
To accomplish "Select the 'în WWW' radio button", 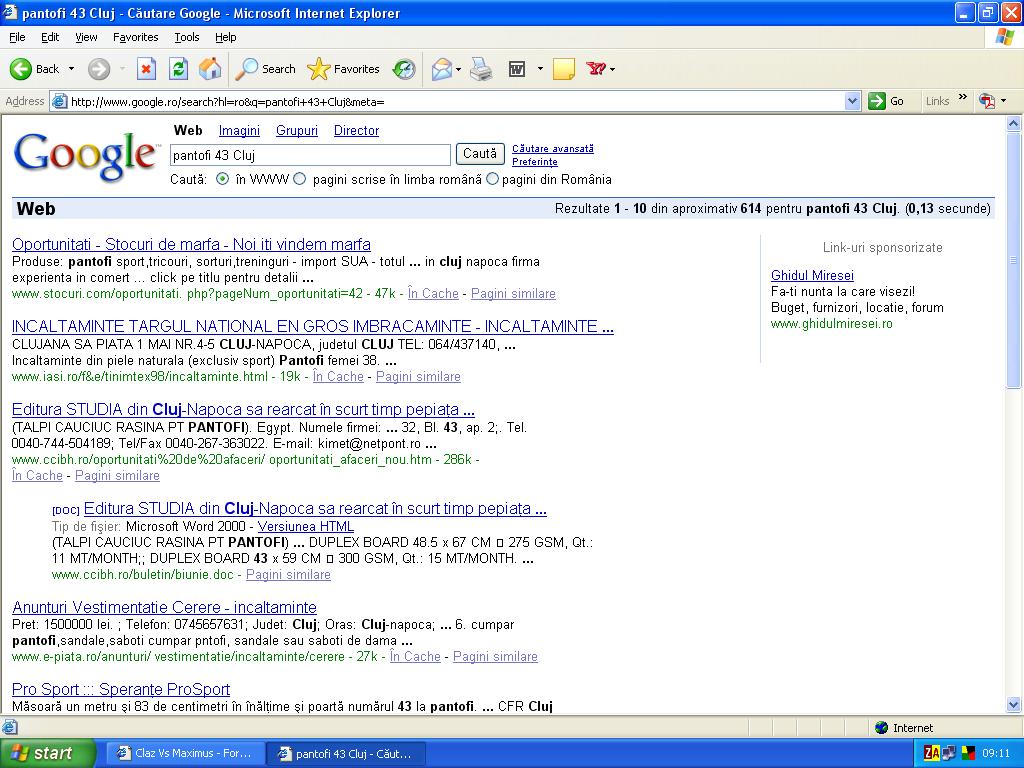I will pos(223,179).
